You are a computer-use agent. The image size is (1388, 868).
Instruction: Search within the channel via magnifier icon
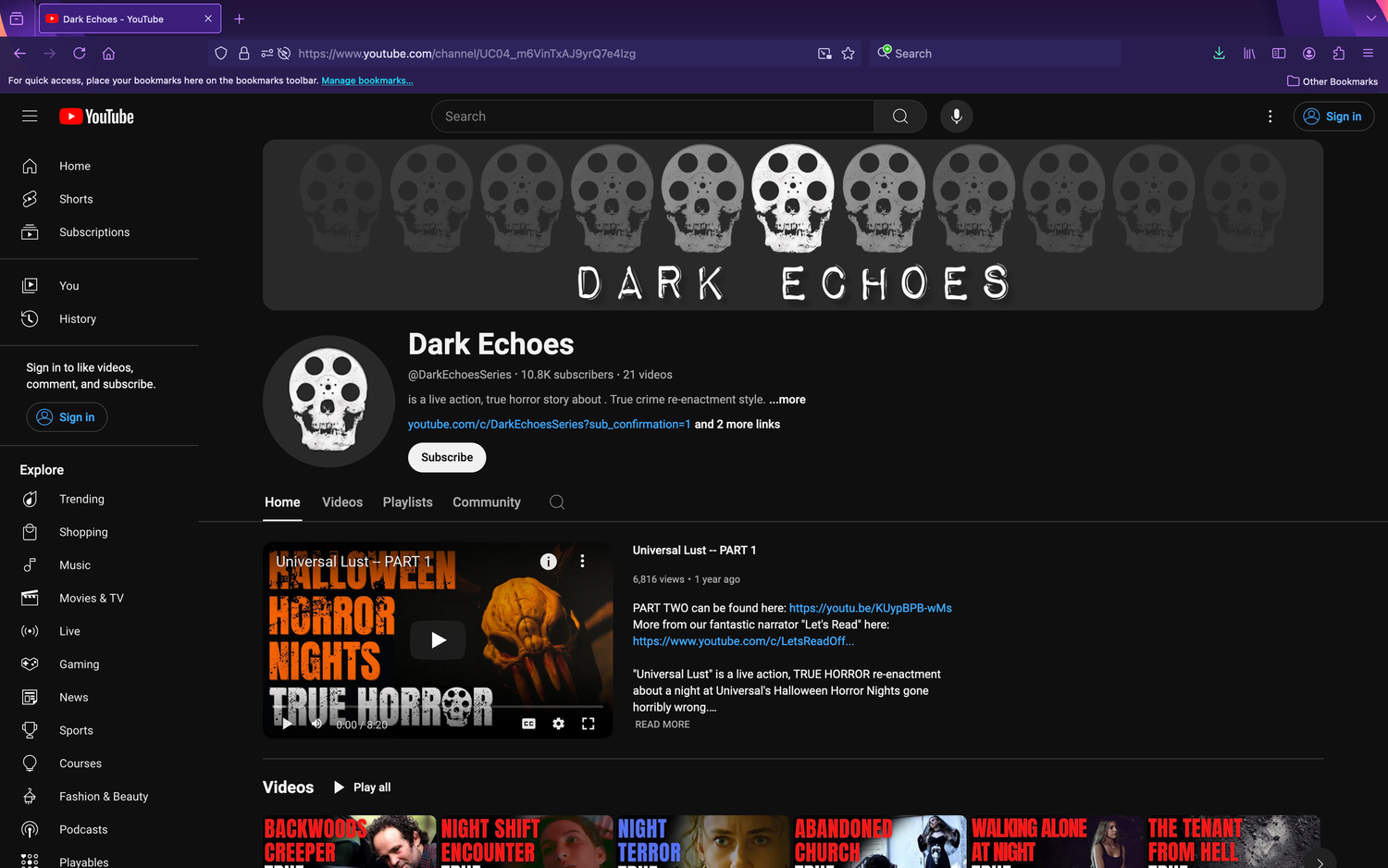[557, 502]
